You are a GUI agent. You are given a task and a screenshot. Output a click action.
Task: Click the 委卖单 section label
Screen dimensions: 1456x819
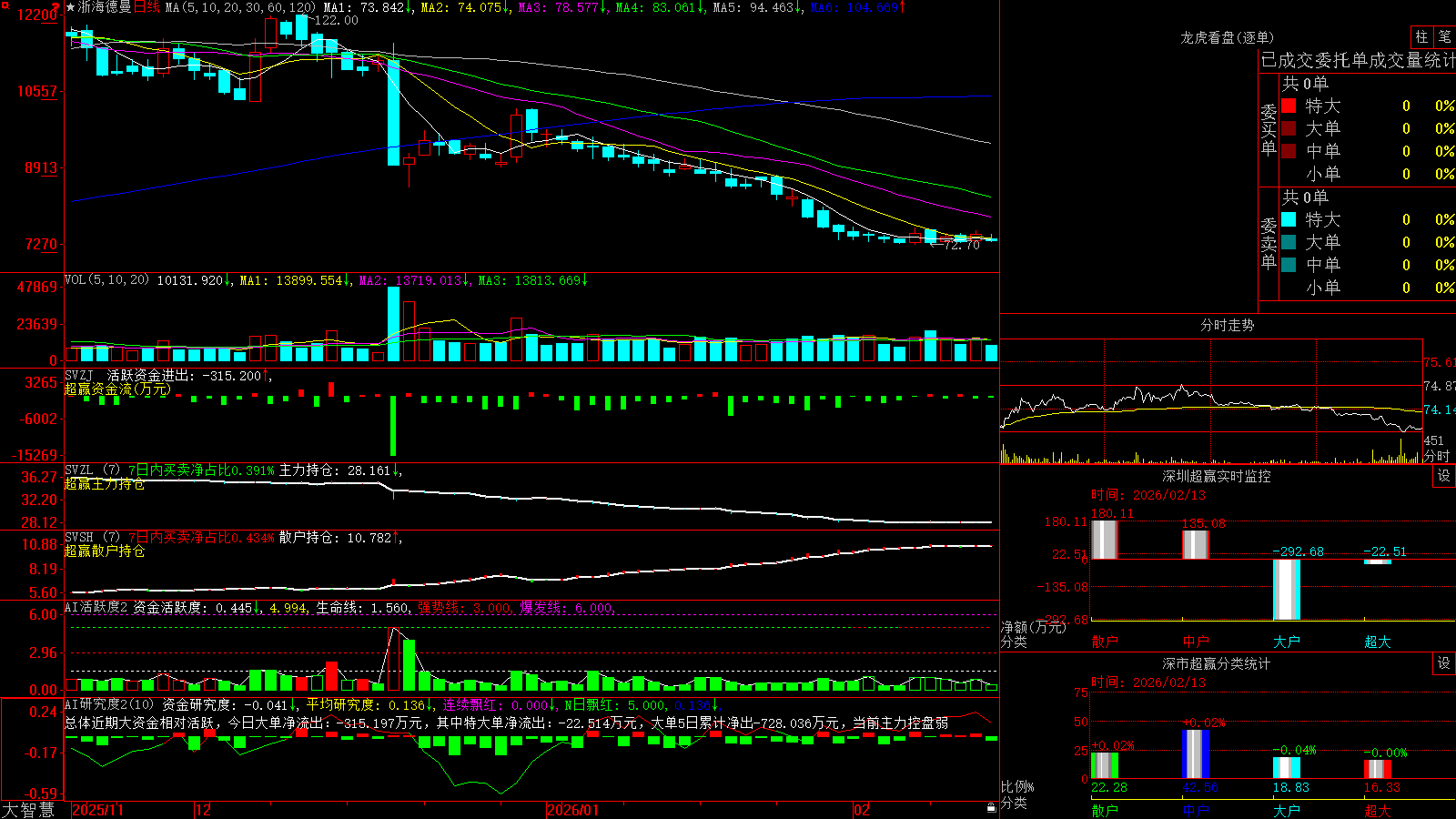pyautogui.click(x=1269, y=244)
